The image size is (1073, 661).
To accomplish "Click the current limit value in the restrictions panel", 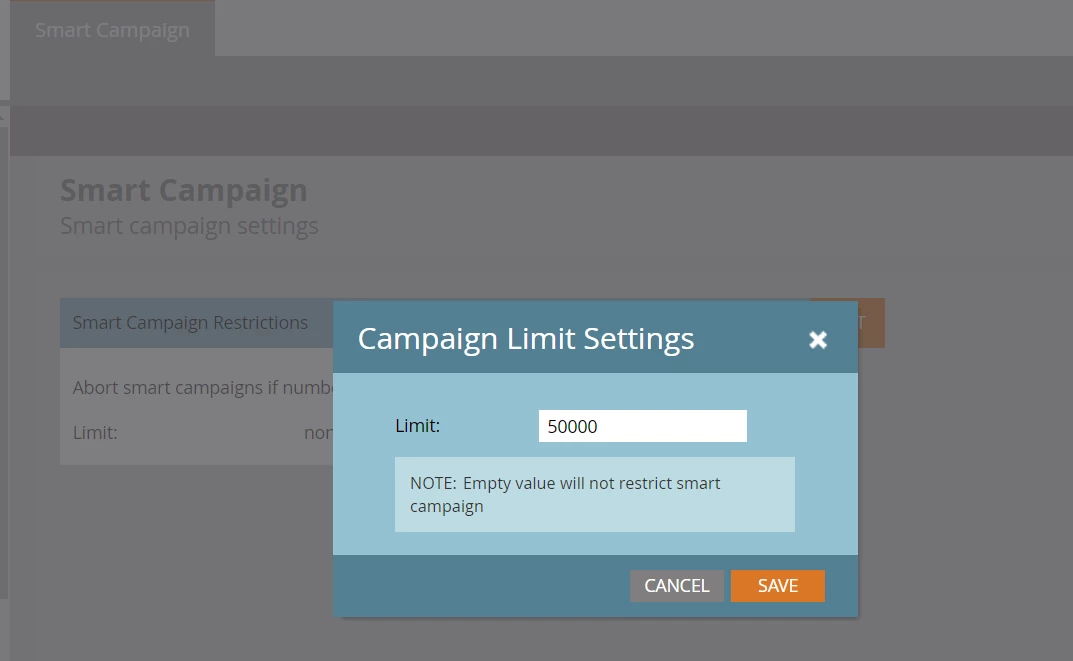I will pyautogui.click(x=318, y=432).
